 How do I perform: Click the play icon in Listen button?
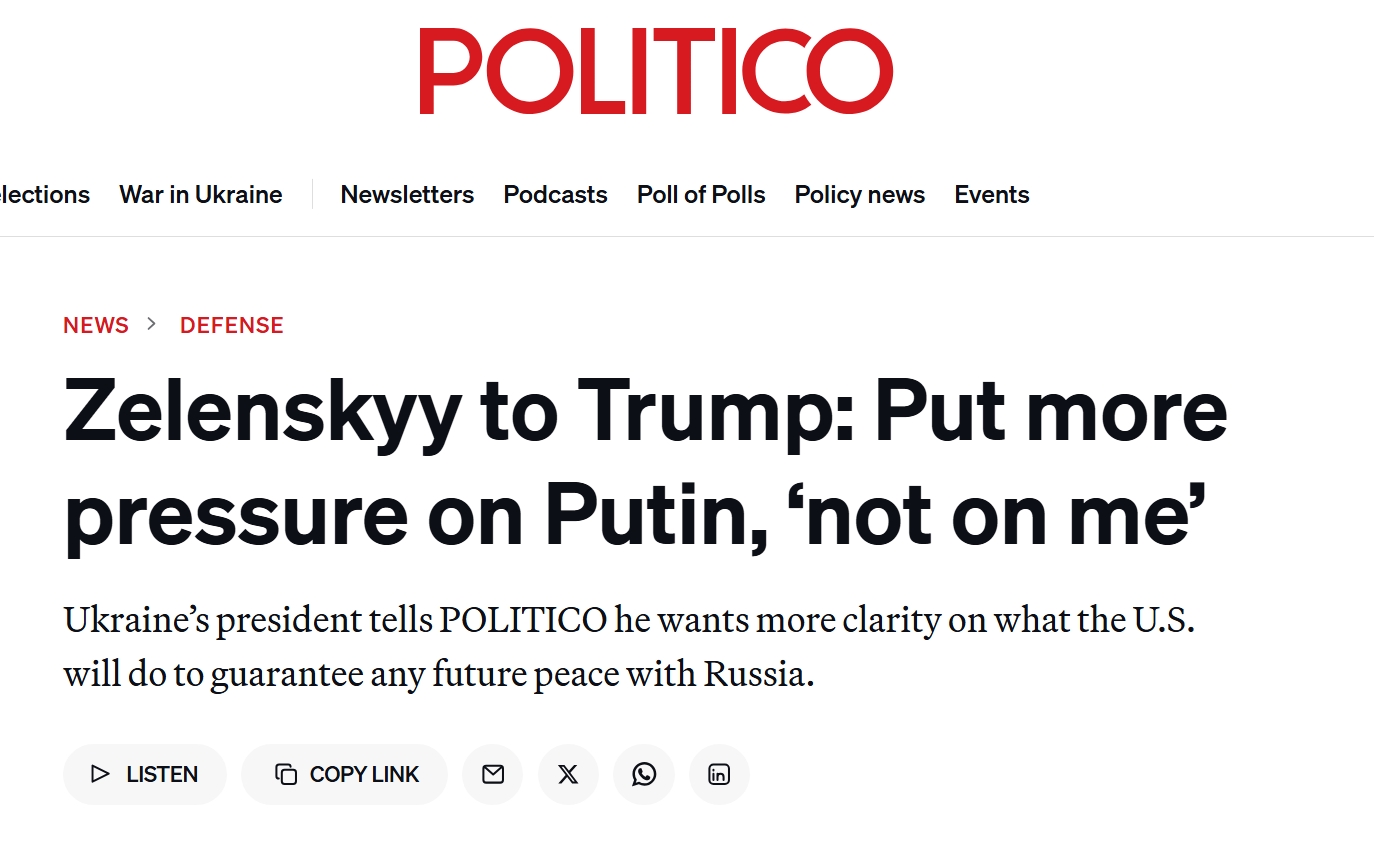100,774
